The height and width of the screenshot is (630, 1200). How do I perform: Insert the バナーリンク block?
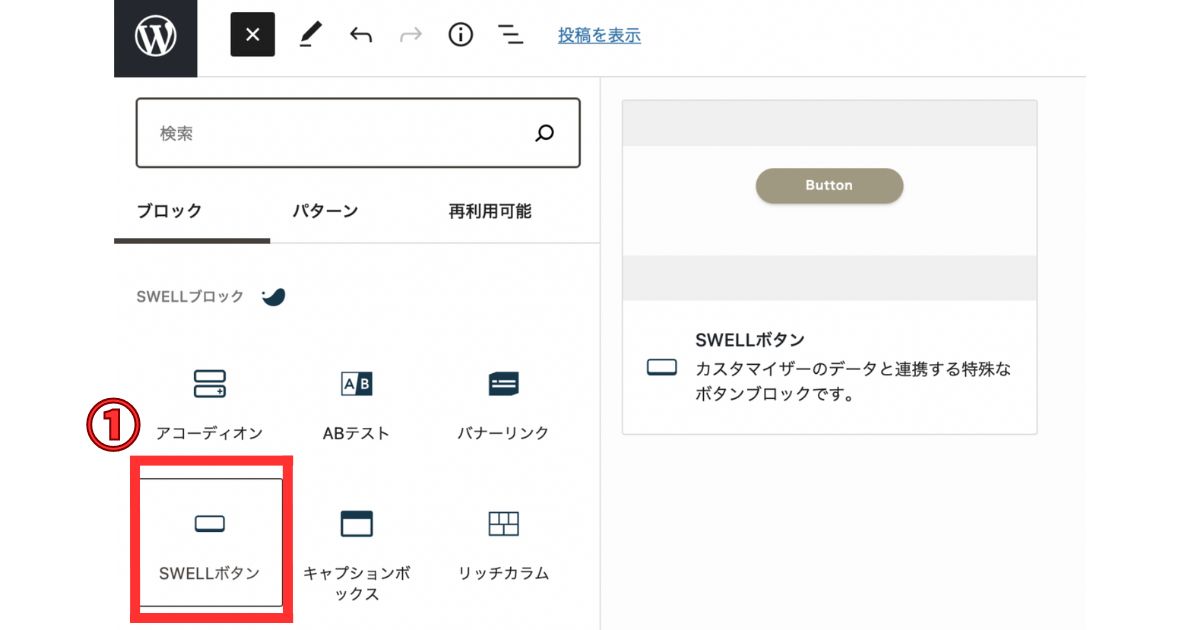tap(503, 404)
